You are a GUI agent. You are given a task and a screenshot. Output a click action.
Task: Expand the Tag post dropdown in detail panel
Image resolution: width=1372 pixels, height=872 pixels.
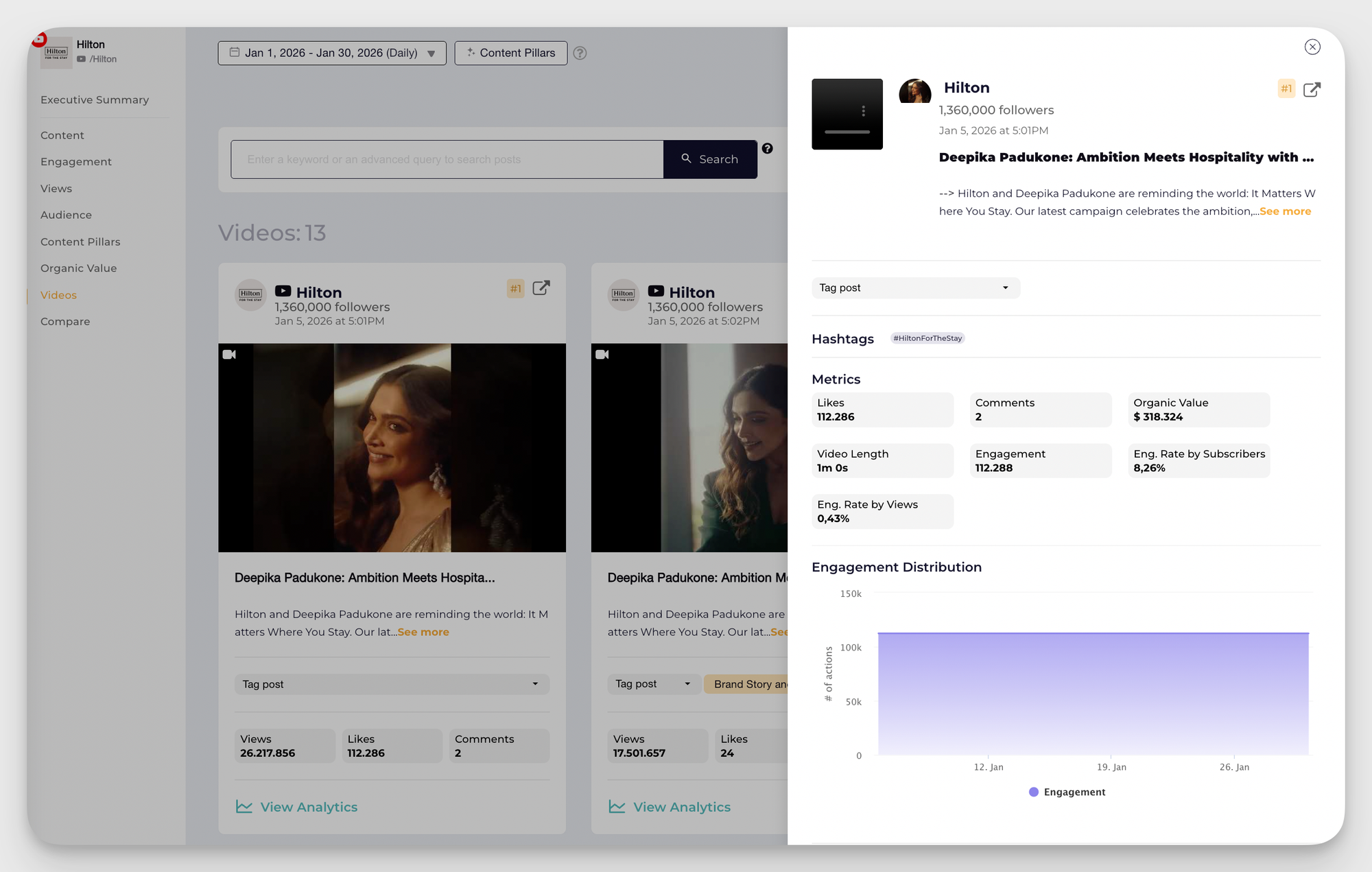click(915, 287)
